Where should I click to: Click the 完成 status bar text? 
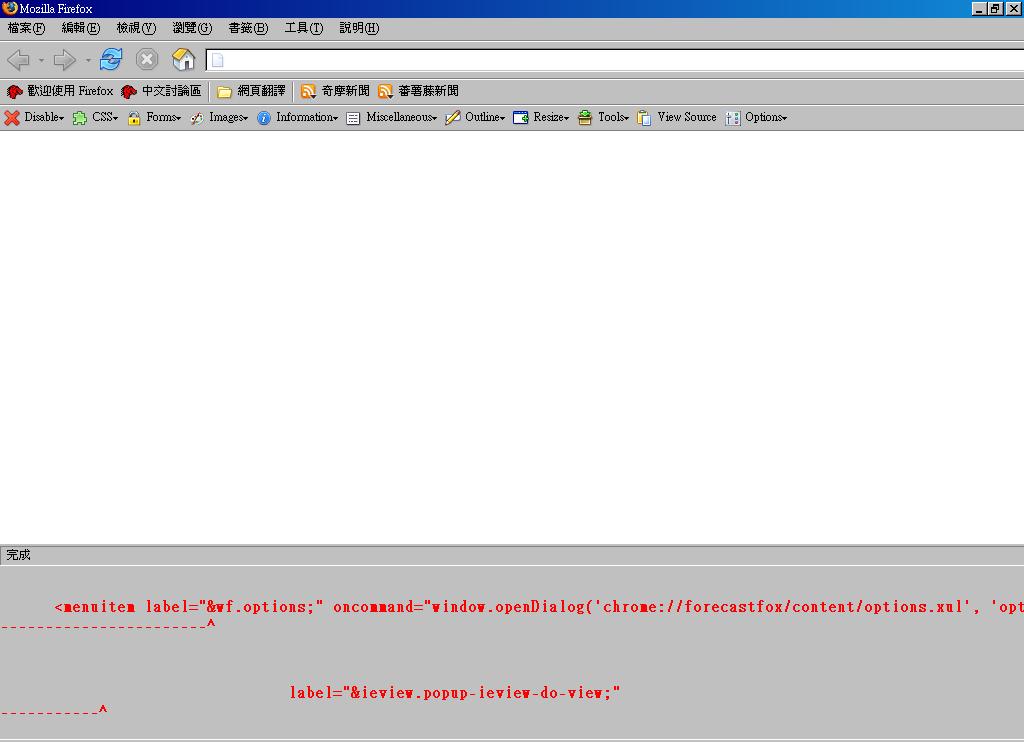tap(18, 555)
